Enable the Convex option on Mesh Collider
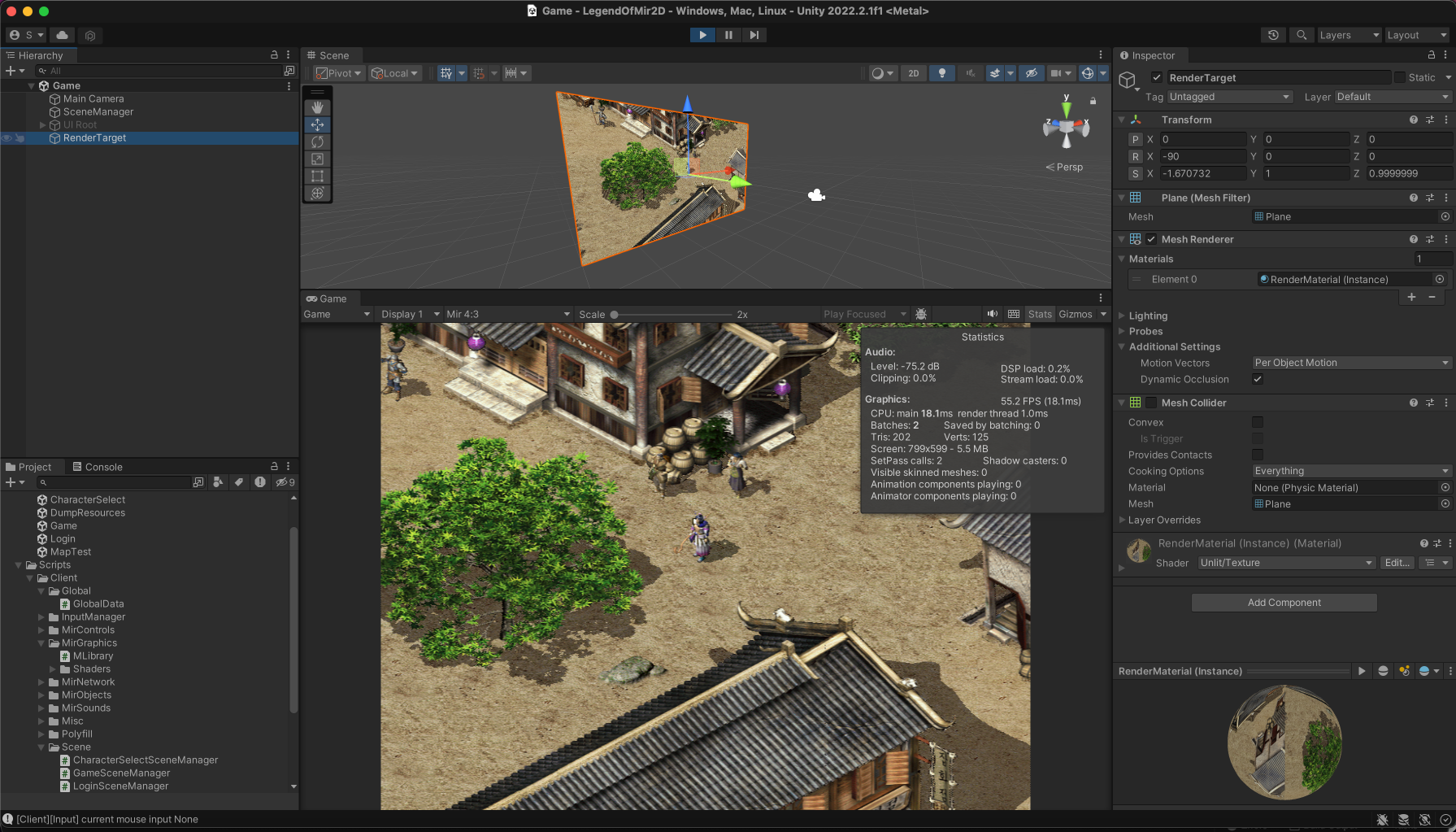The image size is (1456, 832). [1258, 422]
